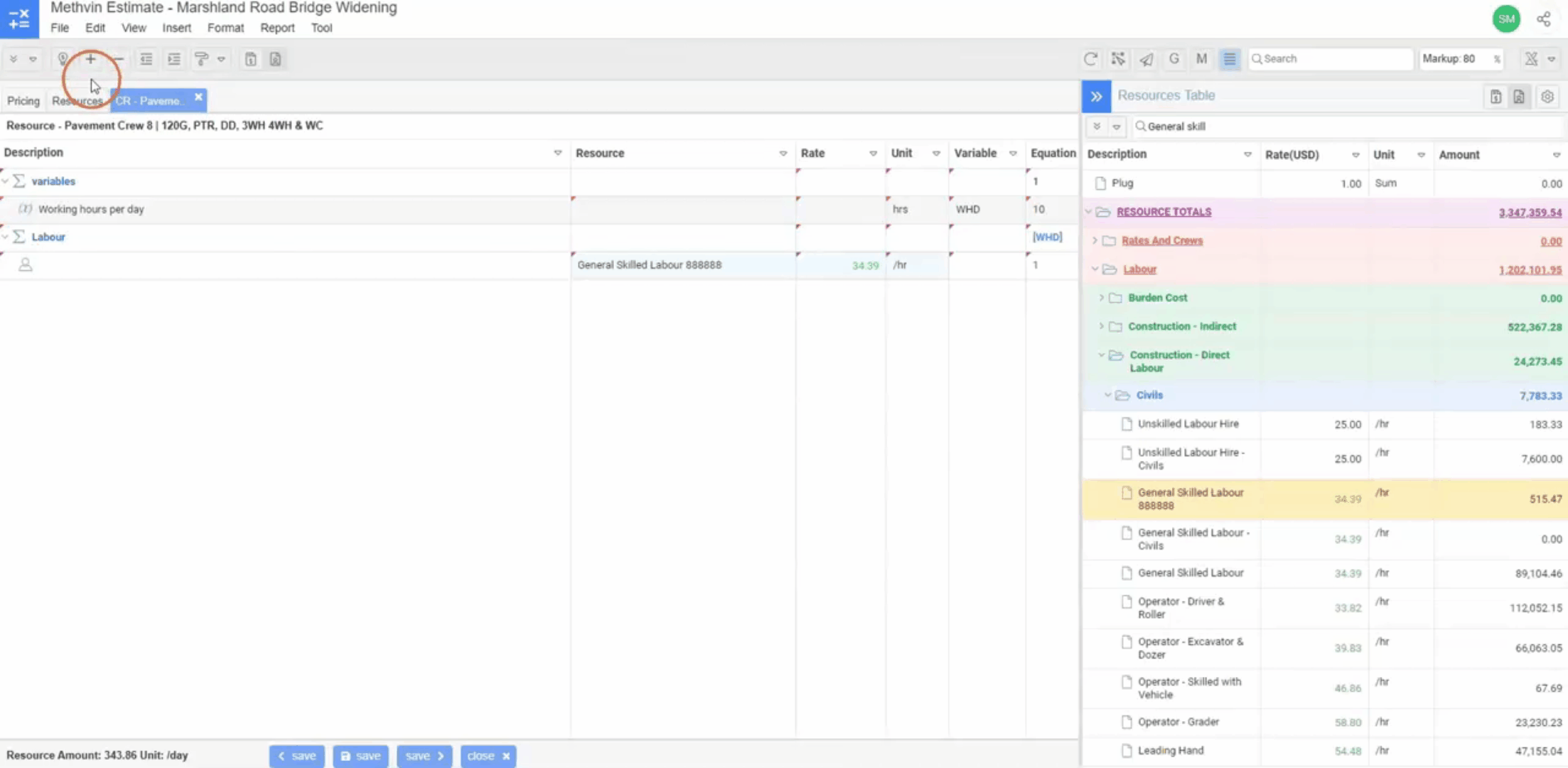Select the yellow-highlighted General Skilled Labour 888888 row
Screen dimensions: 1568x768
tap(1191, 499)
